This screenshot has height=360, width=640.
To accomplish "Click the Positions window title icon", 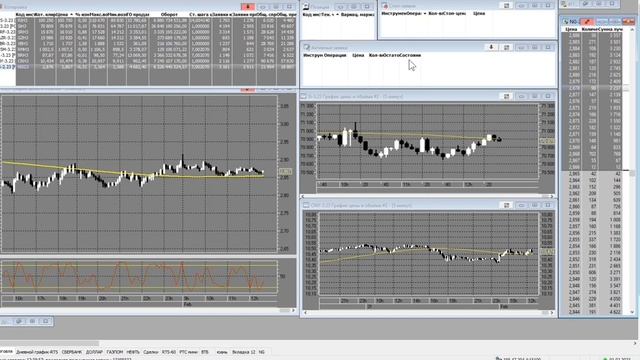I will click(306, 6).
